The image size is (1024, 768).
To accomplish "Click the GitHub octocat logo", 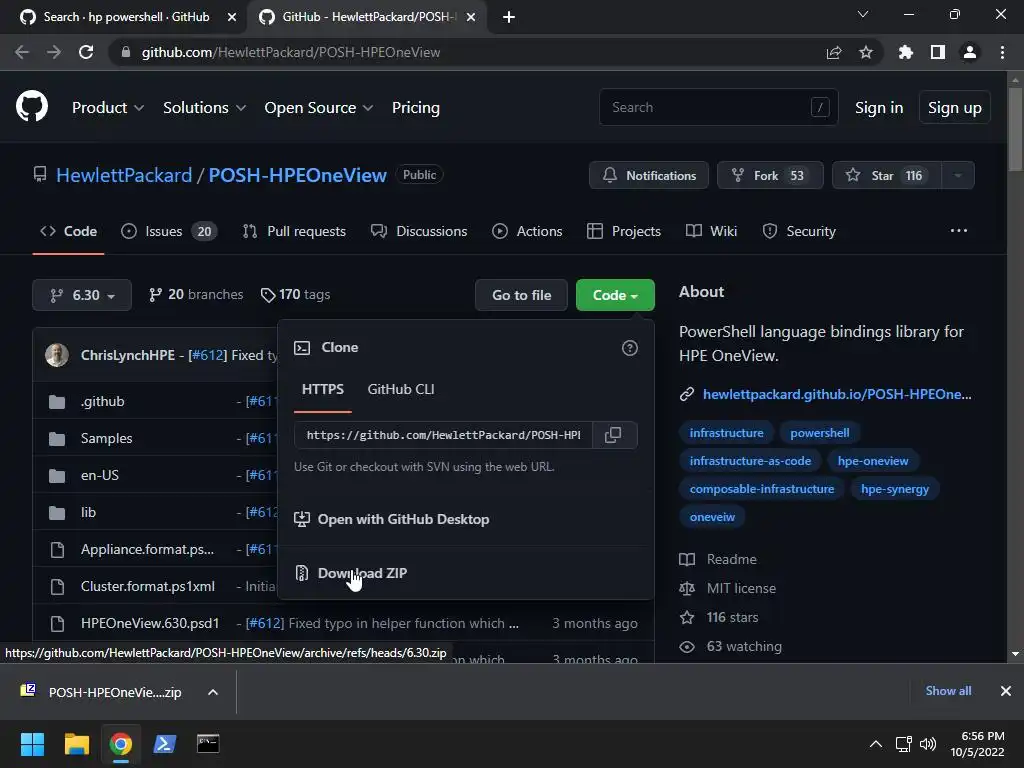I will click(x=31, y=107).
